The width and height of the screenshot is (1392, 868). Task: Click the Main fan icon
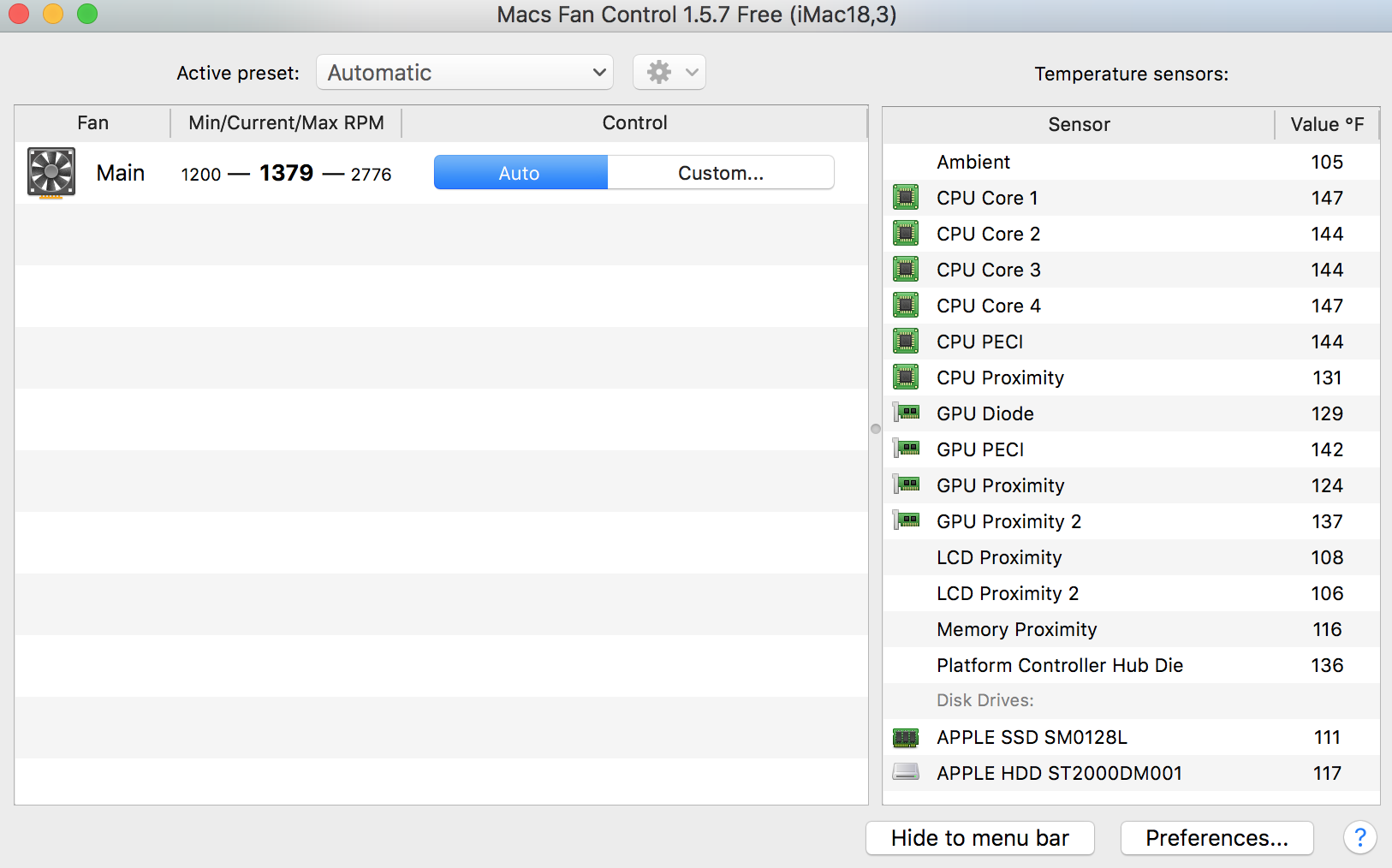click(x=51, y=173)
